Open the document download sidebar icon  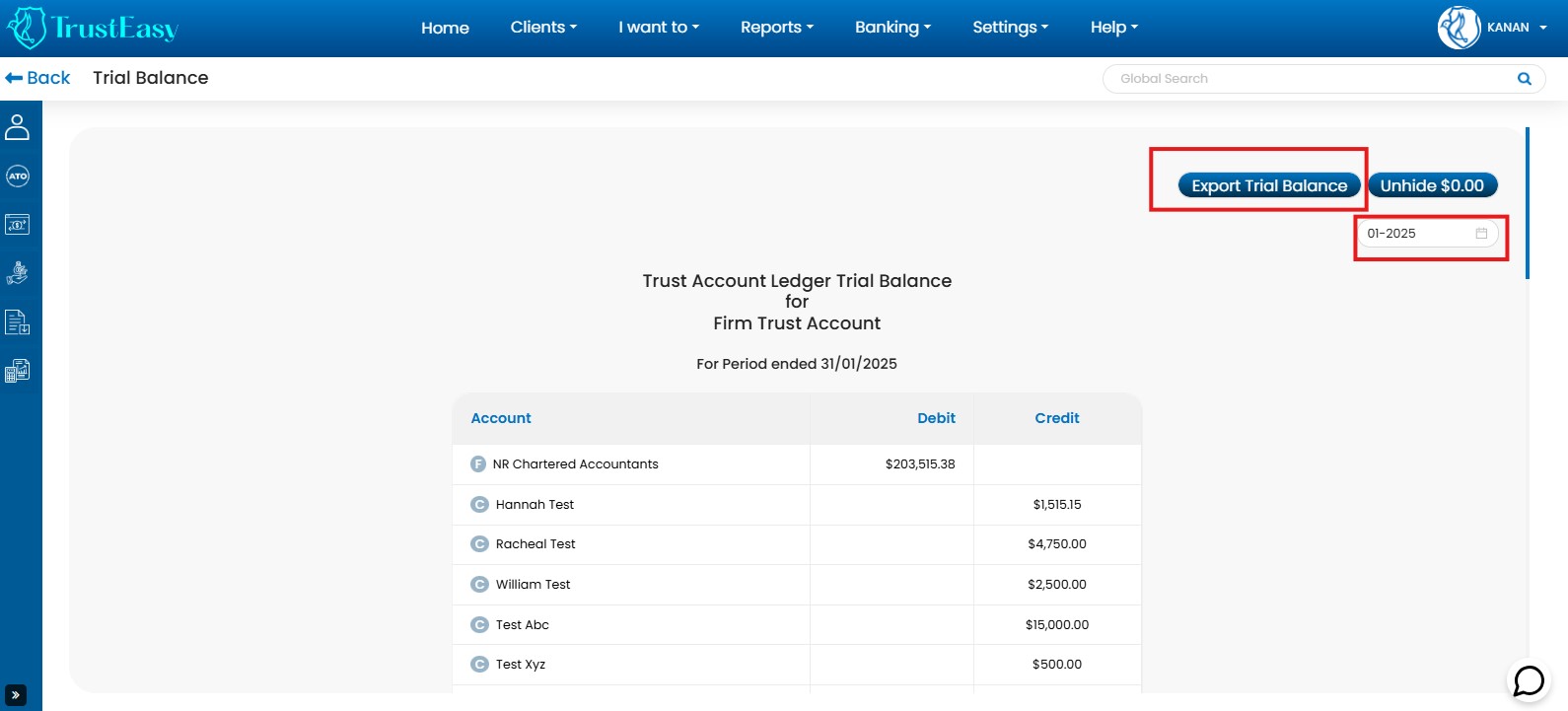tap(18, 322)
